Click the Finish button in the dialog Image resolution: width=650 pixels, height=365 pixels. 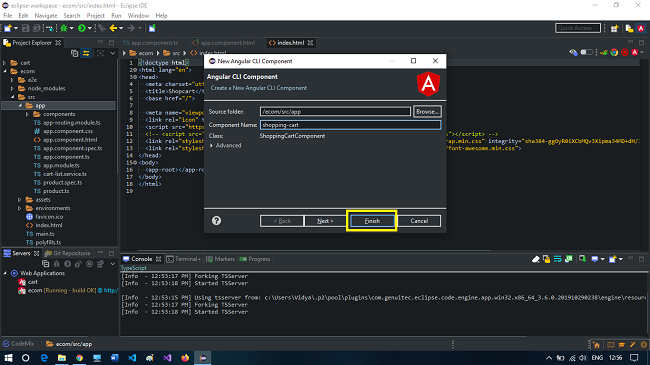point(372,221)
